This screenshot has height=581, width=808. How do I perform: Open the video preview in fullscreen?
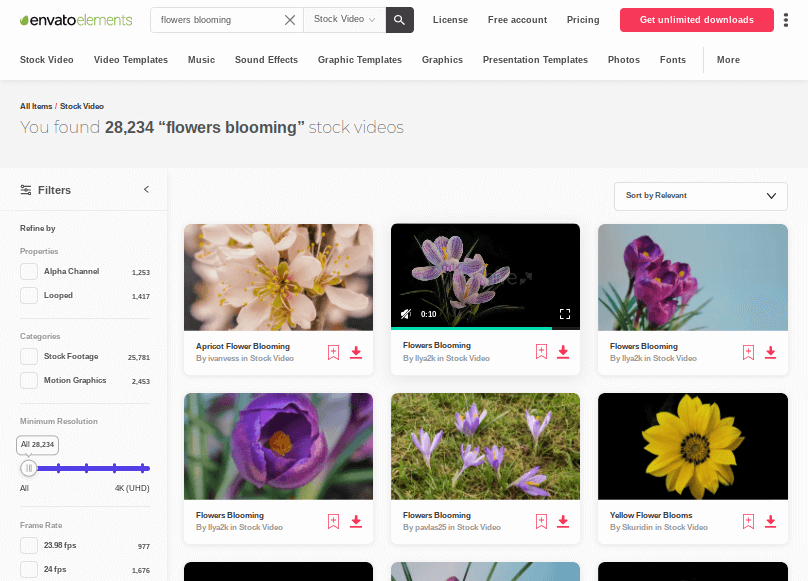coord(565,314)
